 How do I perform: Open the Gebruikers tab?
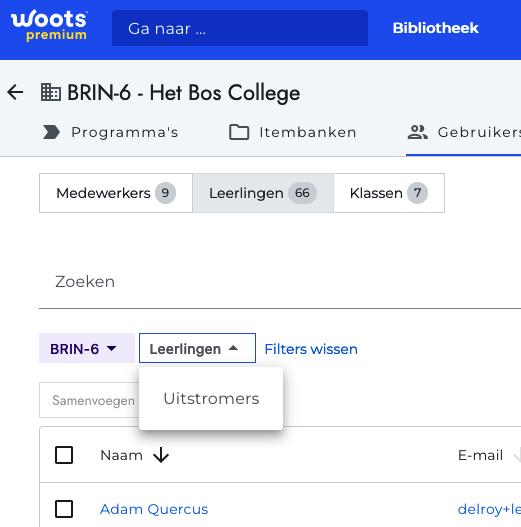pos(464,132)
